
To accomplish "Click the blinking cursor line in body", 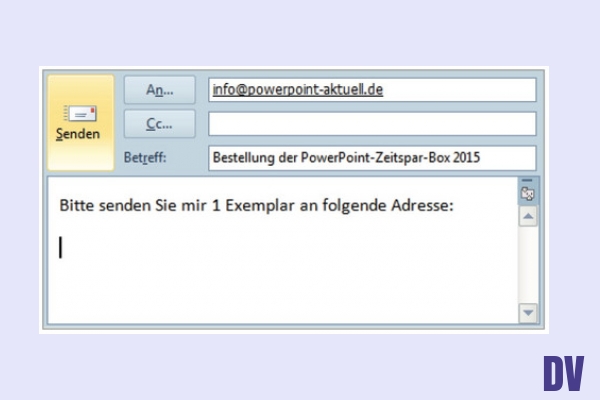I will (x=61, y=247).
